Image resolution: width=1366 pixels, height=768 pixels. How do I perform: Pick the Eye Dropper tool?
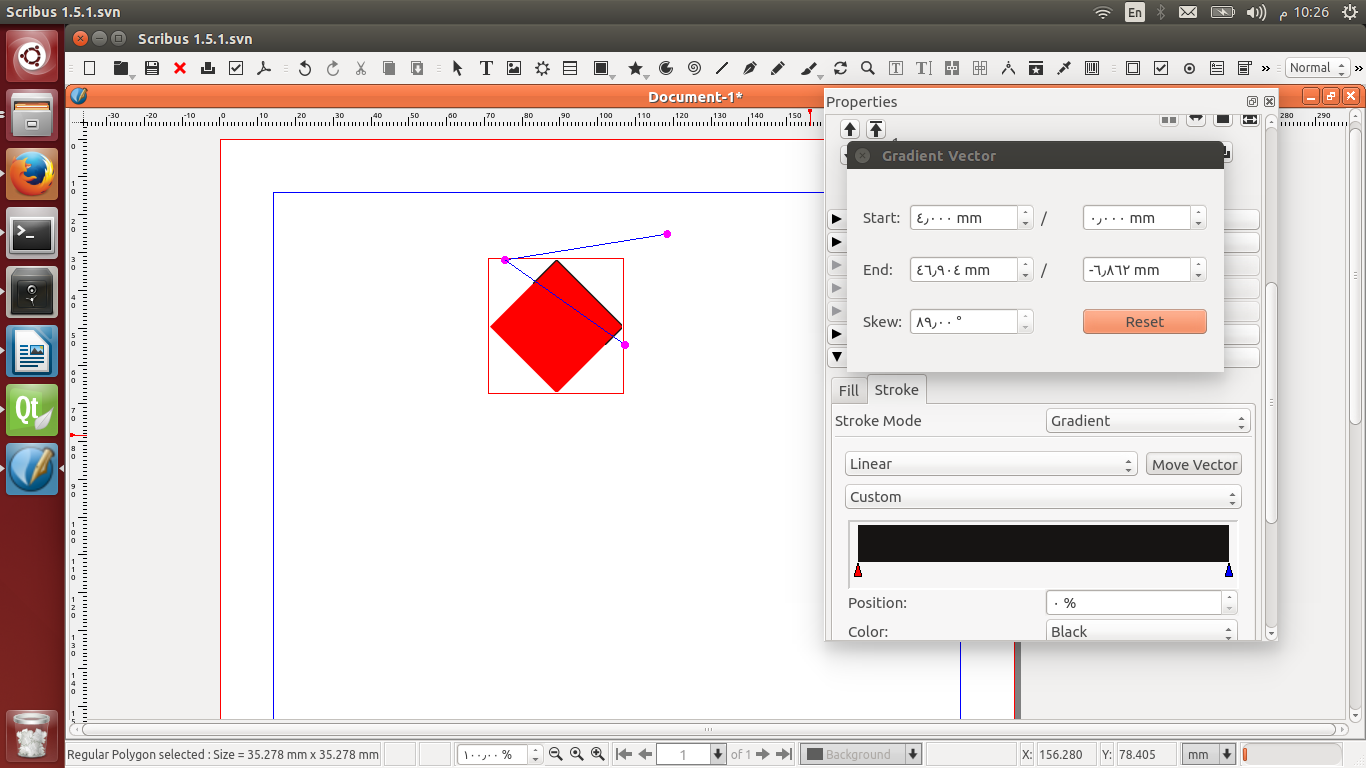(x=1064, y=68)
